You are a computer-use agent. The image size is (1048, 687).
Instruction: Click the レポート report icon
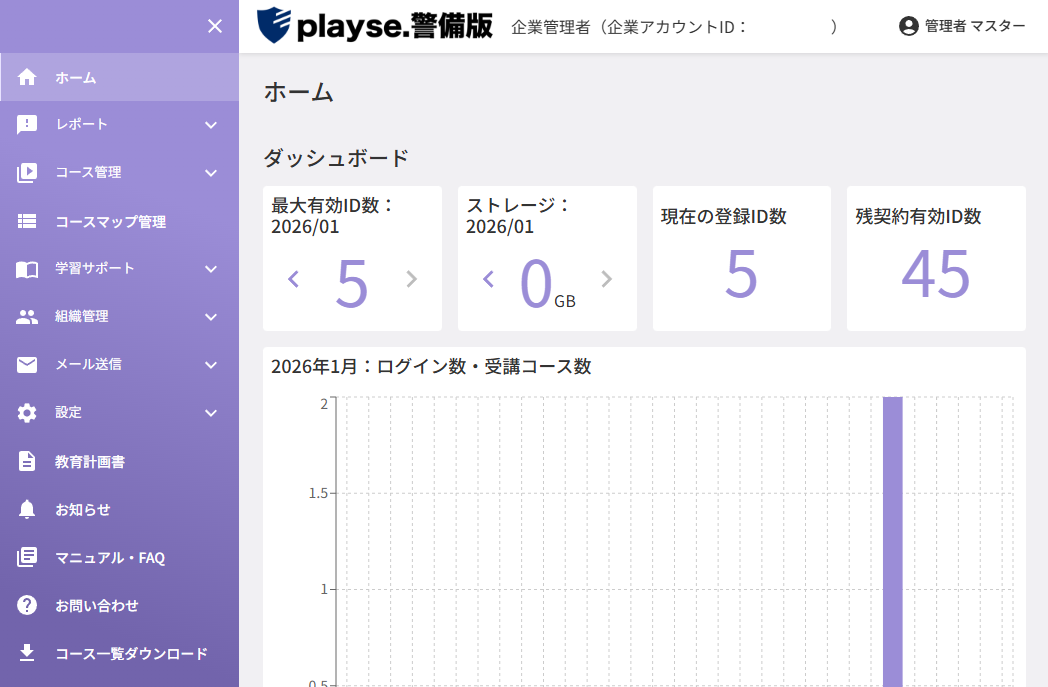pyautogui.click(x=27, y=124)
